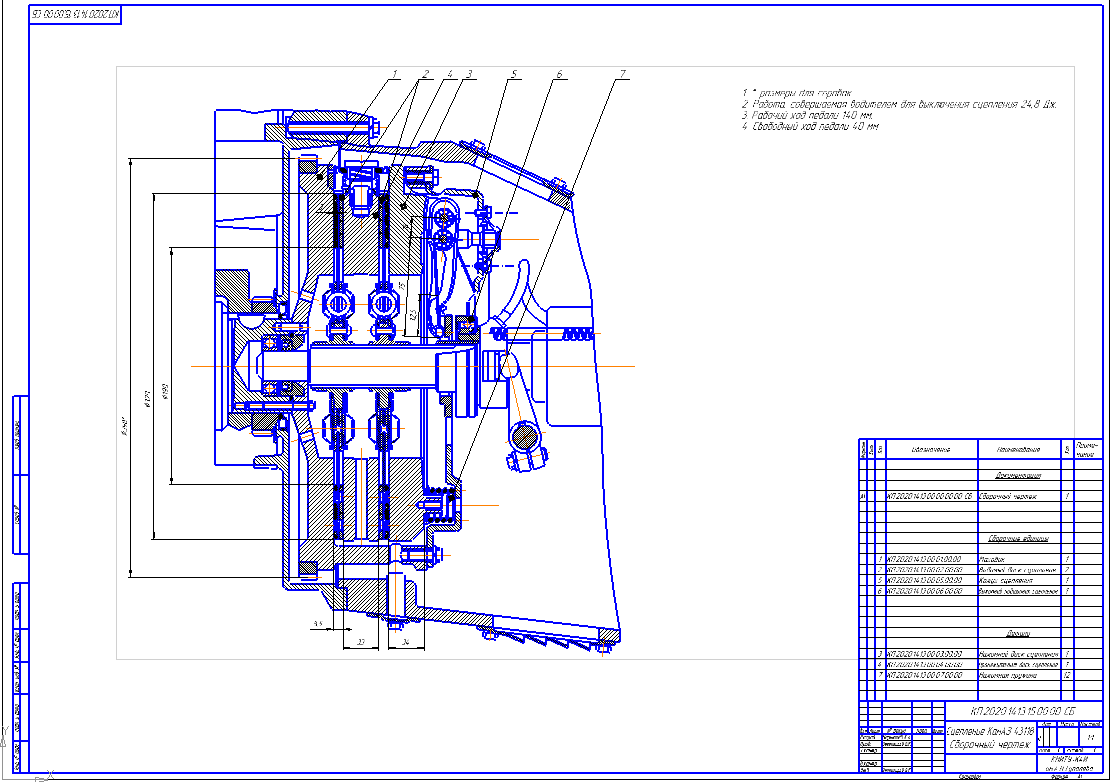Click the 'Обозначение' column header
1112x782 pixels.
click(931, 449)
